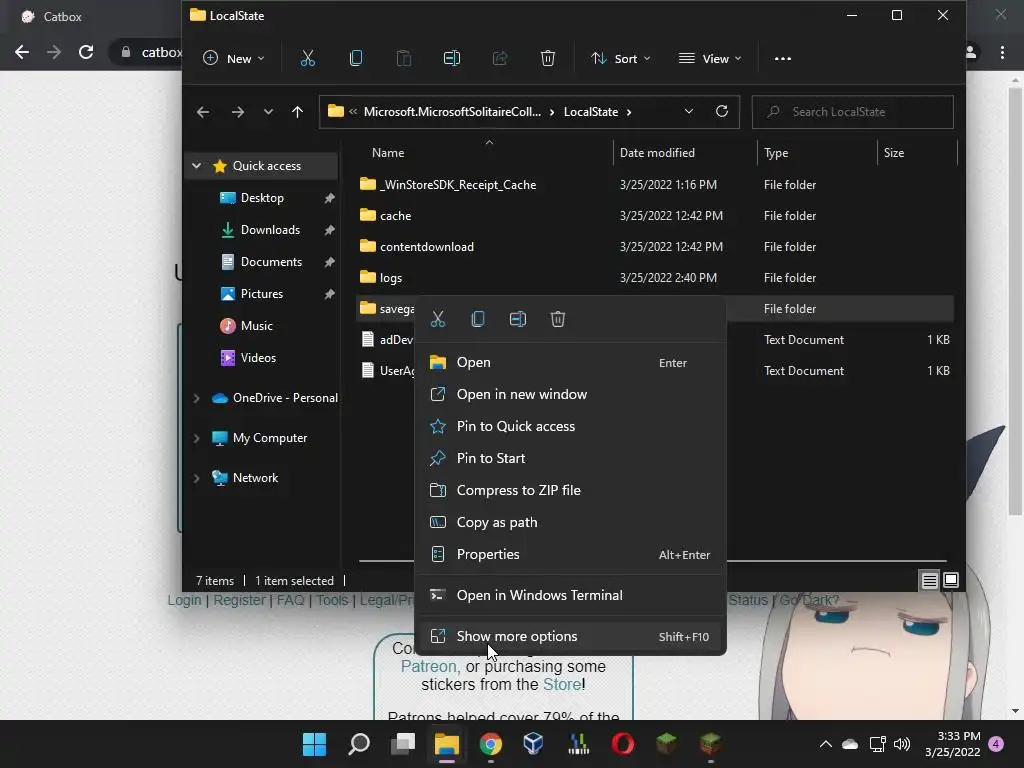Open the Sort dropdown

pyautogui.click(x=620, y=59)
